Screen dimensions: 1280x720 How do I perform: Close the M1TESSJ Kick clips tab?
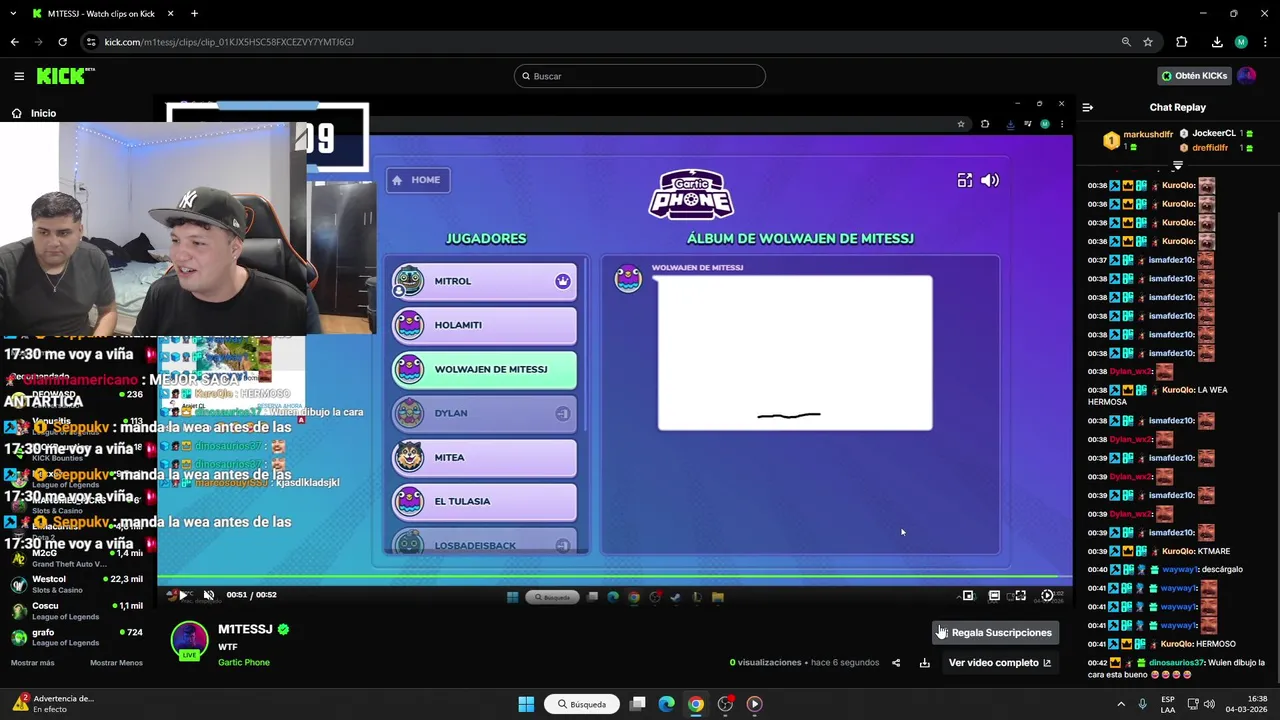(x=170, y=14)
